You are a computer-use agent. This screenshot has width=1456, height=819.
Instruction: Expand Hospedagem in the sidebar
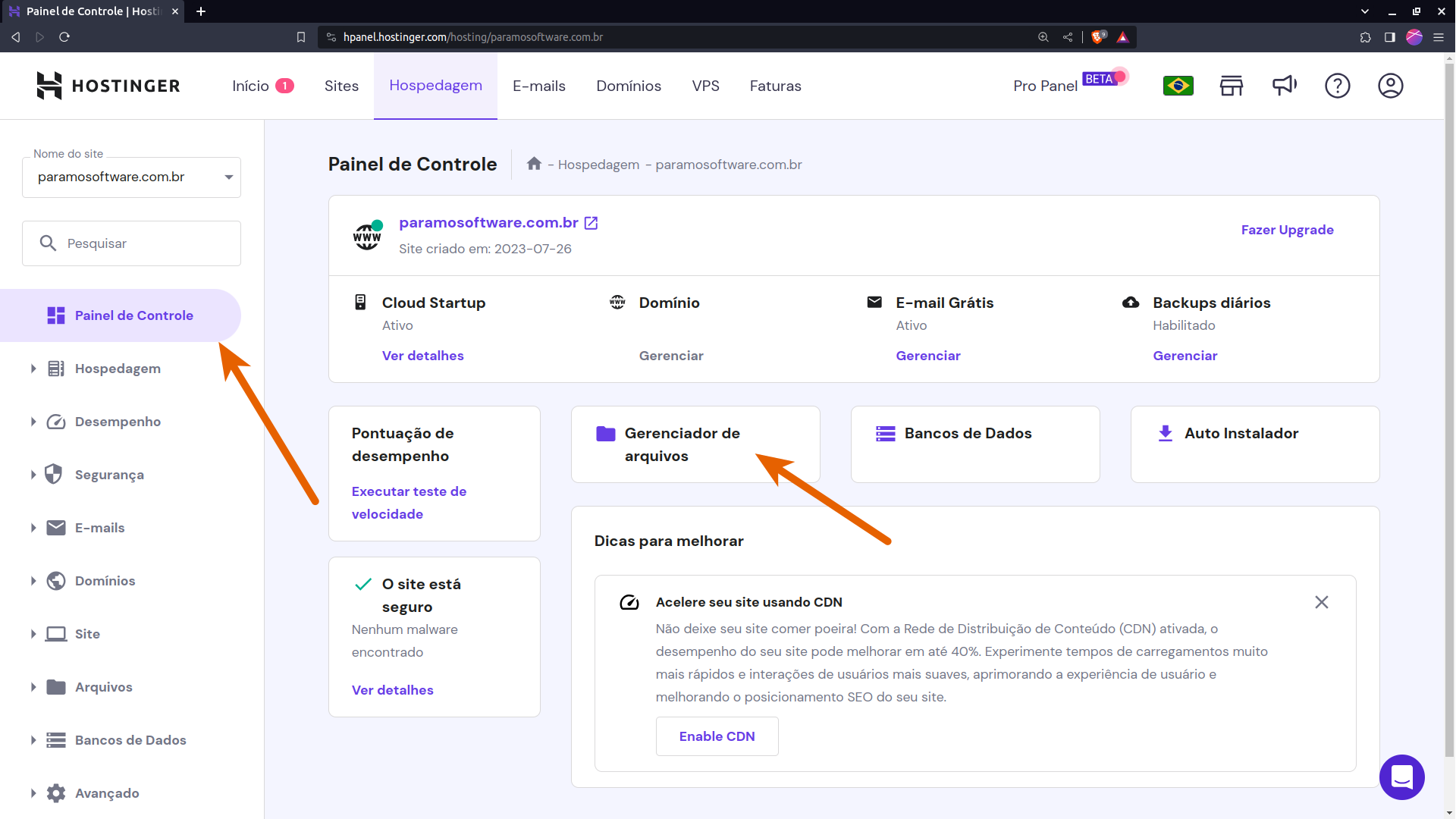(33, 369)
